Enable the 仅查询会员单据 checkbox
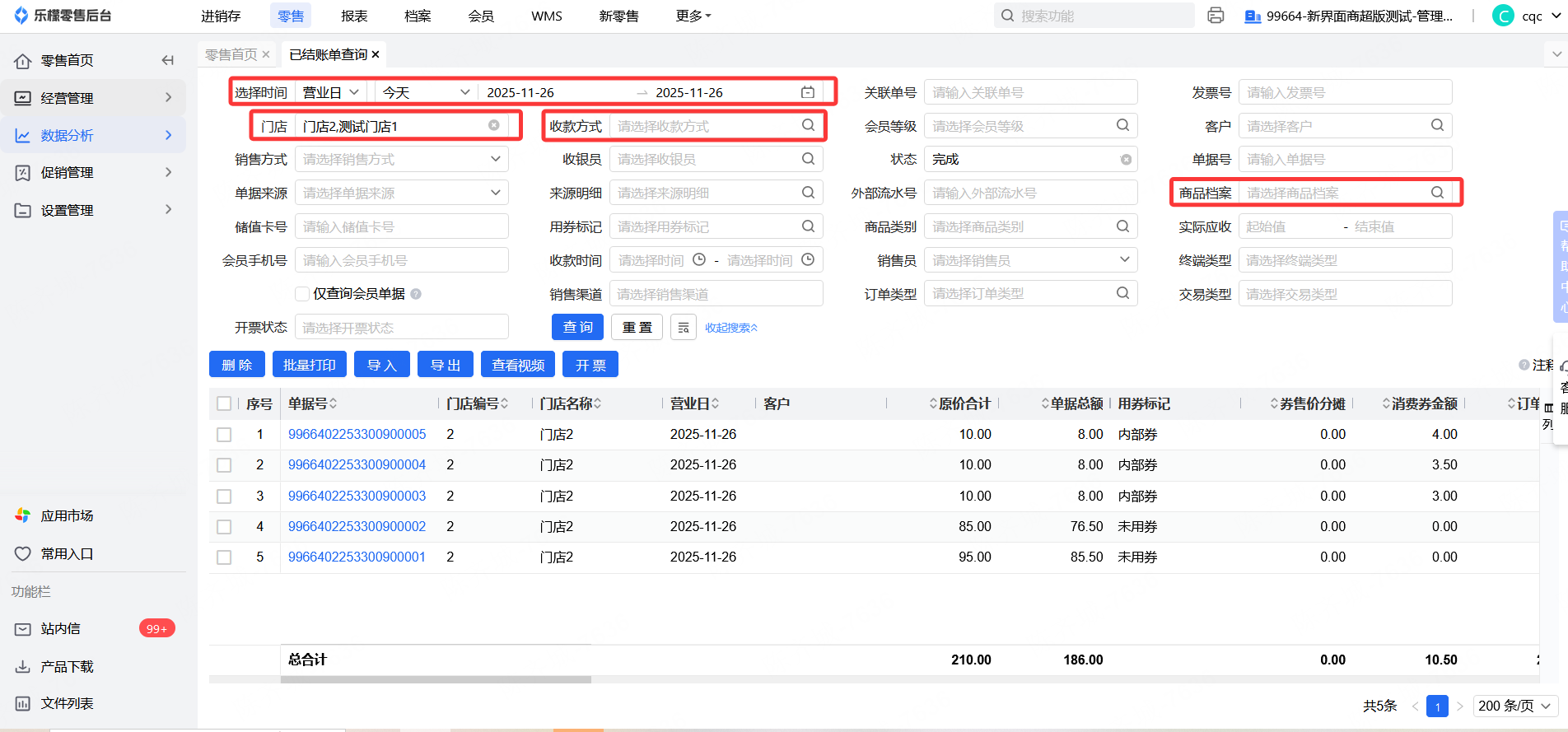Viewport: 1568px width, 732px height. 302,294
